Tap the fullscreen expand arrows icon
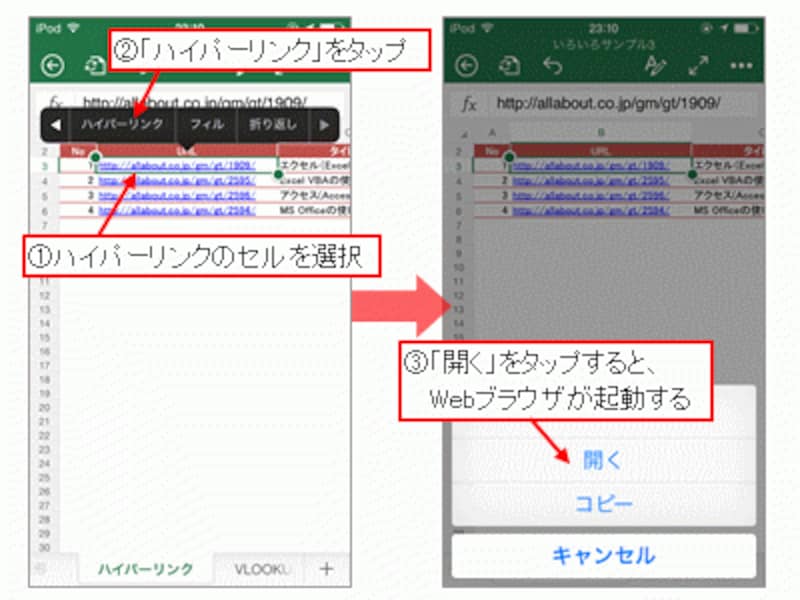This screenshot has width=800, height=600. pyautogui.click(x=698, y=66)
